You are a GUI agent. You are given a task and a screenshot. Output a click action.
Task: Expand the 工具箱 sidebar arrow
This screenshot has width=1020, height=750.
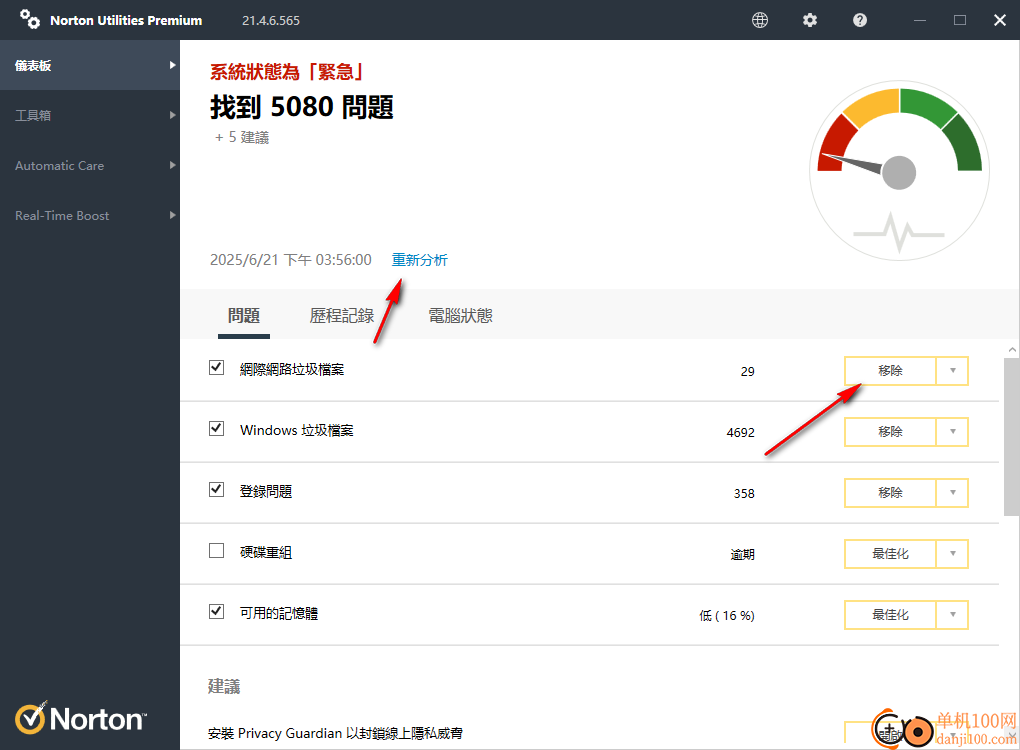pyautogui.click(x=172, y=115)
